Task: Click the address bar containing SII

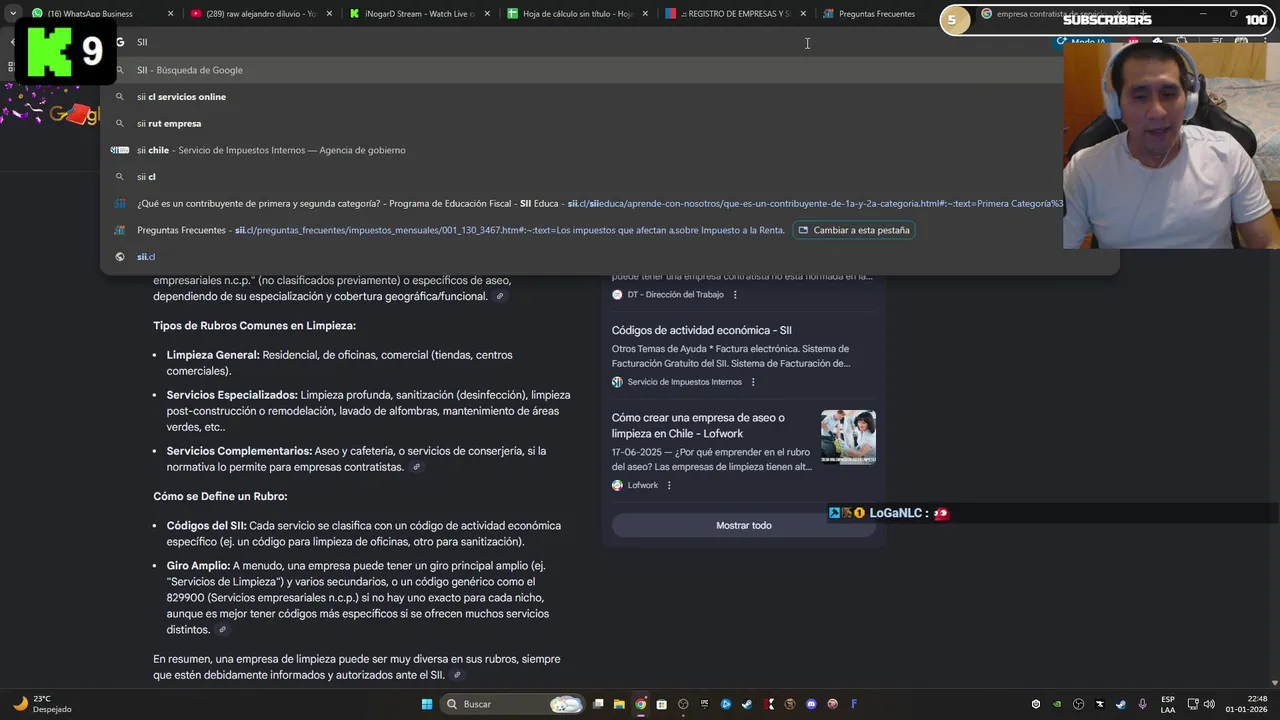Action: pos(580,42)
